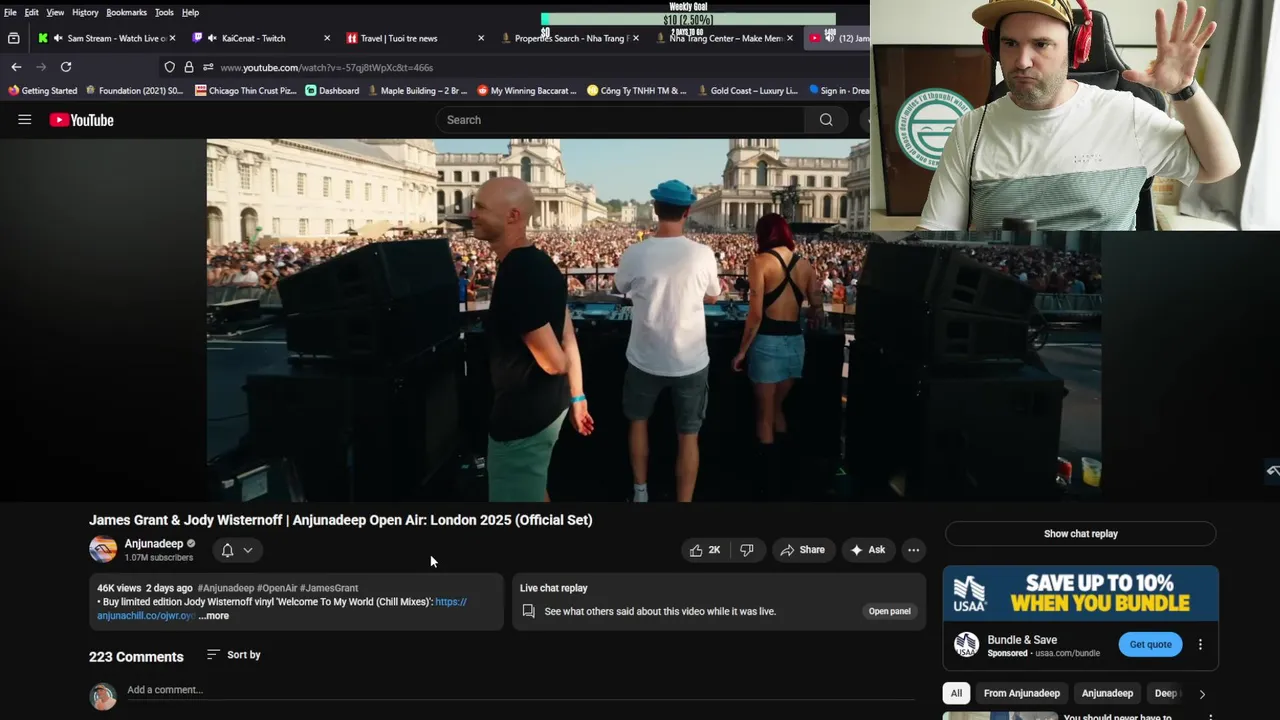The width and height of the screenshot is (1280, 720).
Task: Open the Chicago Thin Crust Pizza bookmark
Action: click(246, 91)
